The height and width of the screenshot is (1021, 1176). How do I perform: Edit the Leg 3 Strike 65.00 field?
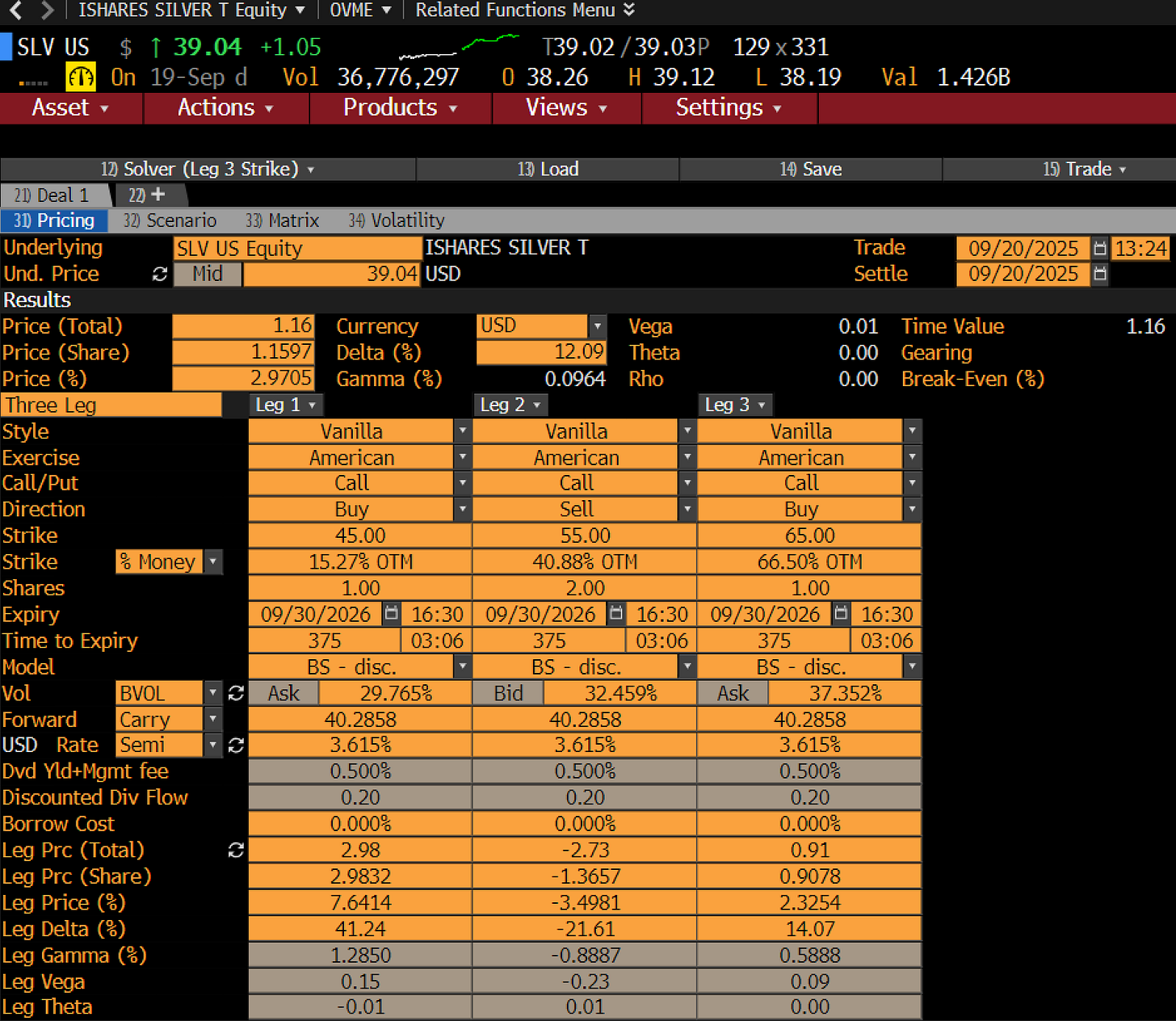click(809, 536)
